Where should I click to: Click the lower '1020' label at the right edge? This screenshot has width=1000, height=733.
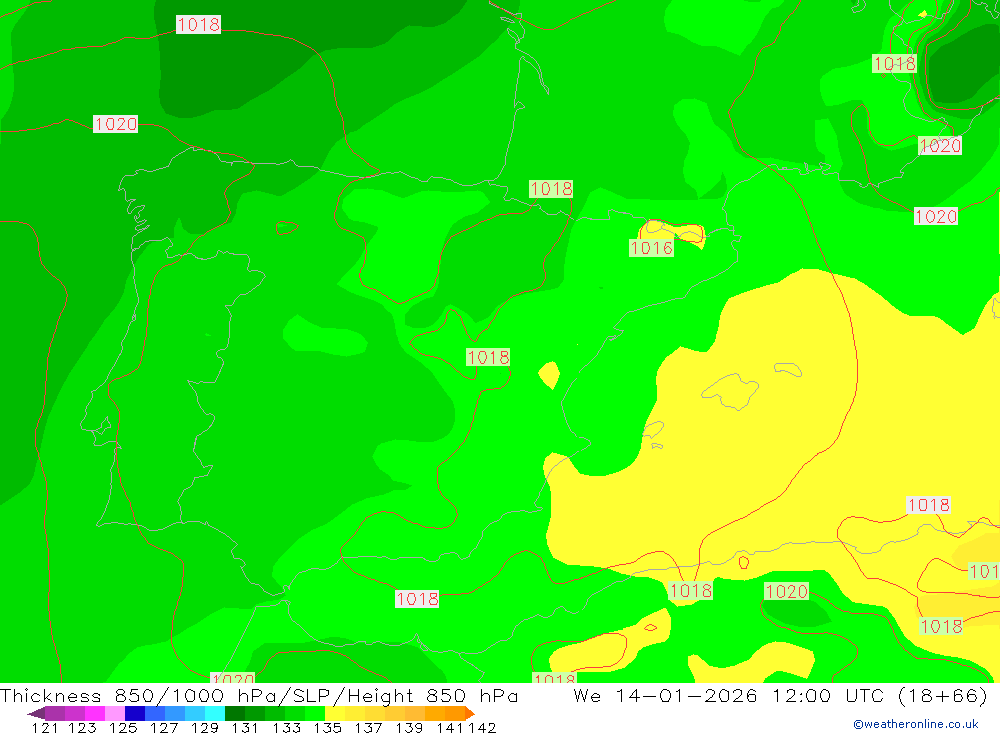click(936, 216)
